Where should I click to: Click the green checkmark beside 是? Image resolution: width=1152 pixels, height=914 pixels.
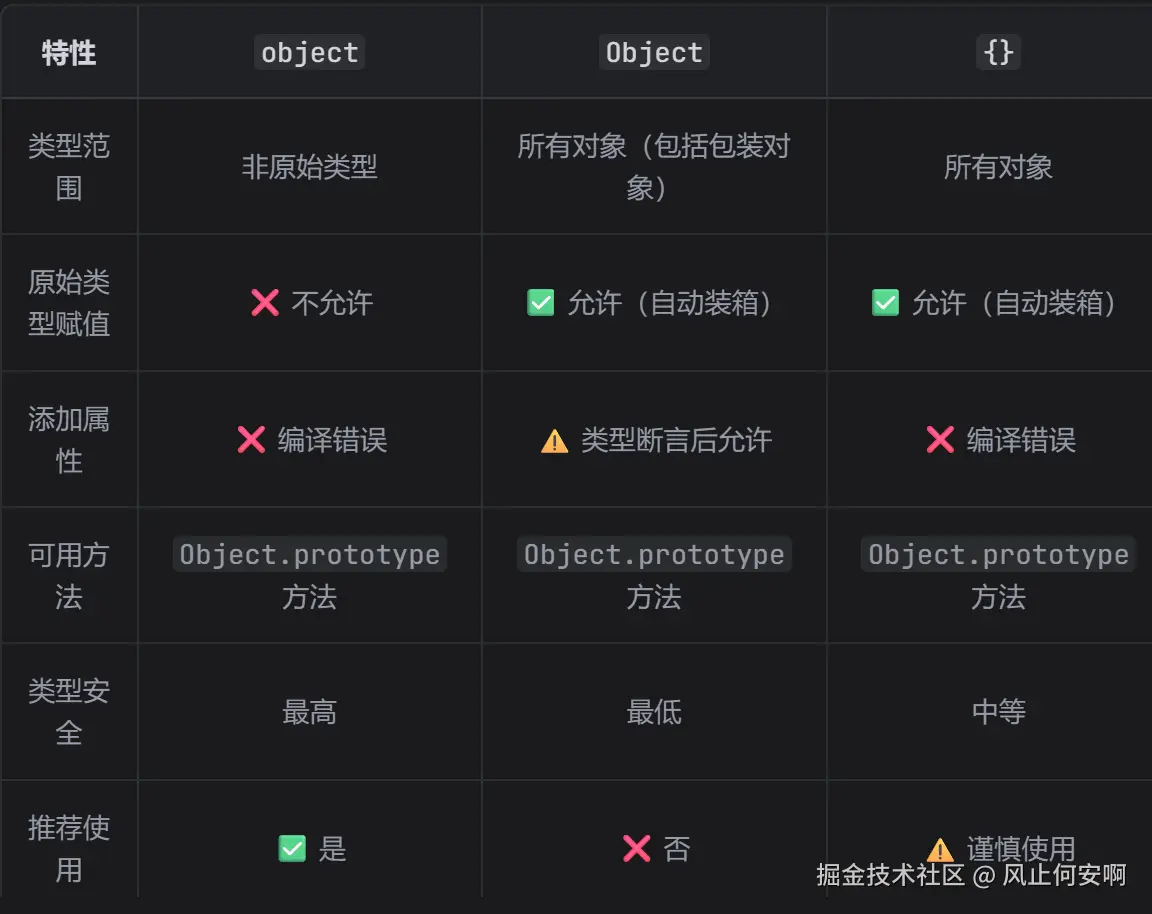point(292,849)
